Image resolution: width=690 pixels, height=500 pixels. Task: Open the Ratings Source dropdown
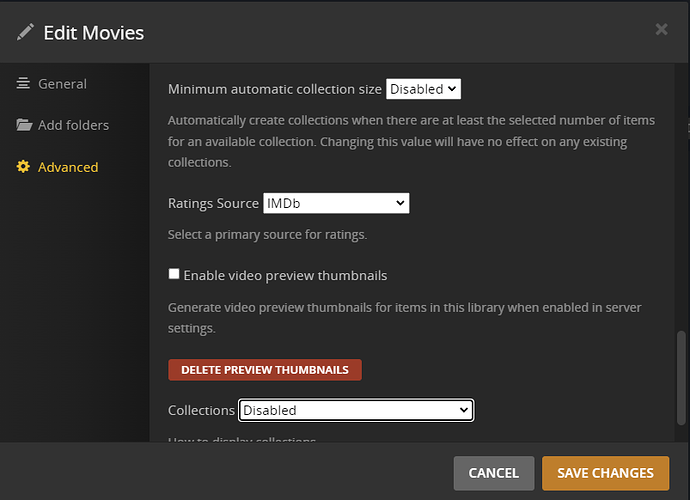pos(336,203)
